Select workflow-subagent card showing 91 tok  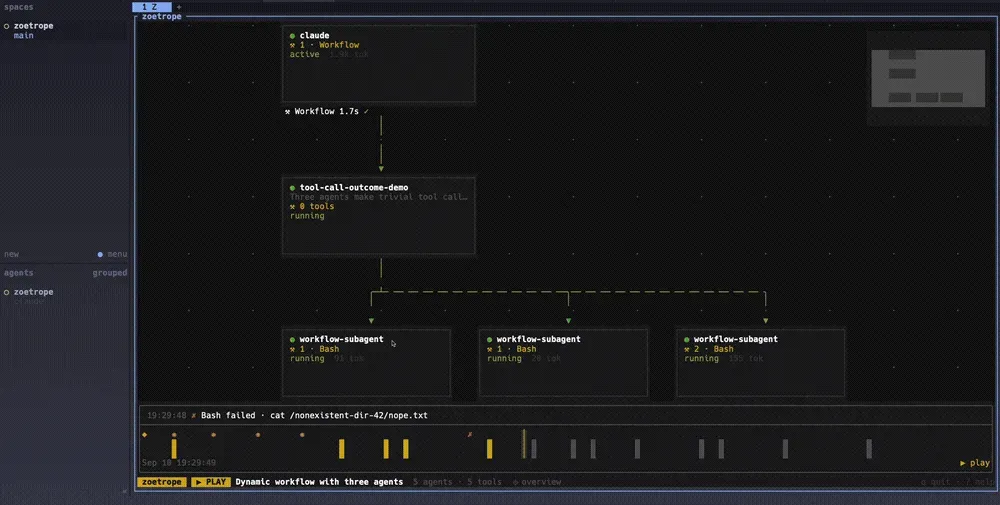click(x=366, y=362)
